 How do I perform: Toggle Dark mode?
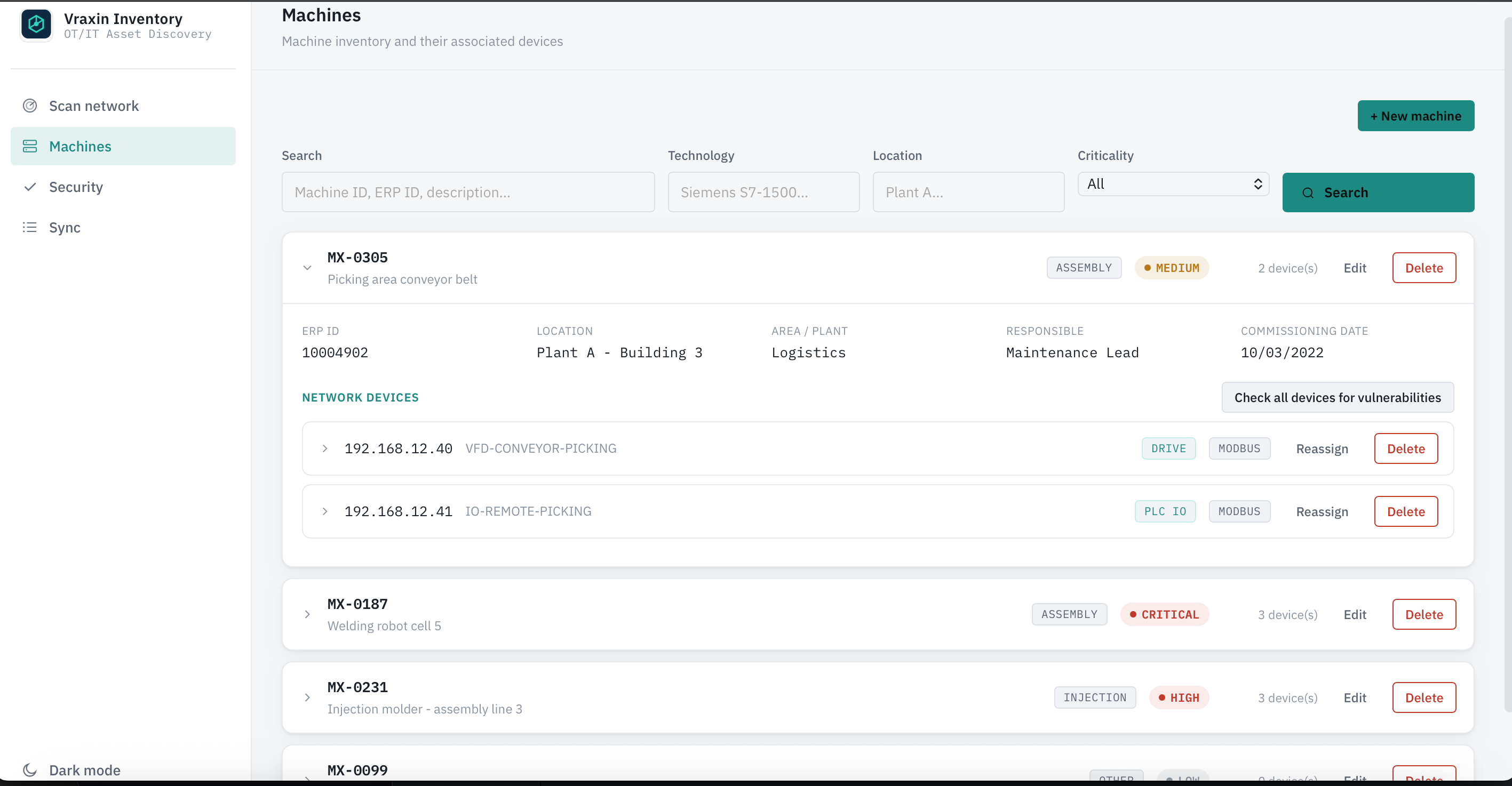coord(71,769)
